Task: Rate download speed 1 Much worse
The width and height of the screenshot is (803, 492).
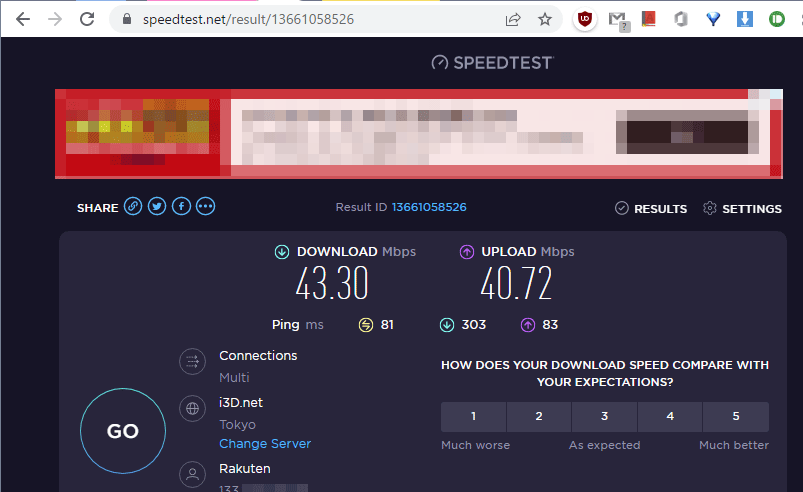Action: click(x=473, y=416)
